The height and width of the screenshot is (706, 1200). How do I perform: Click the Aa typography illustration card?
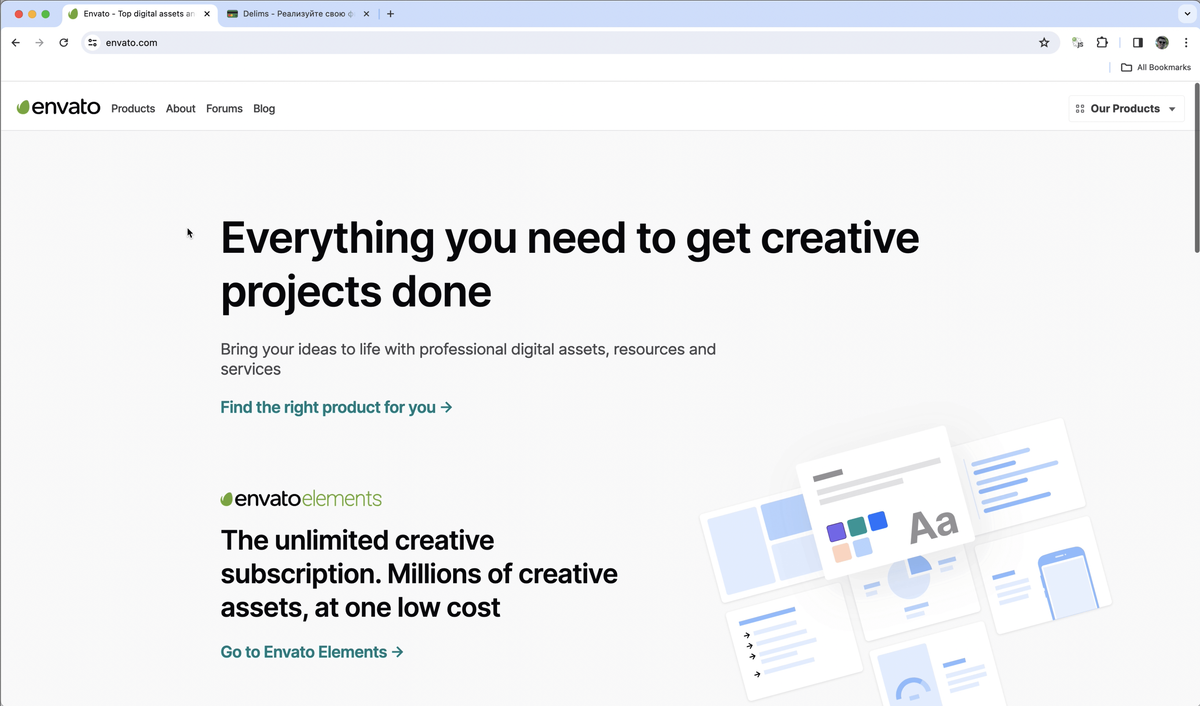[884, 504]
